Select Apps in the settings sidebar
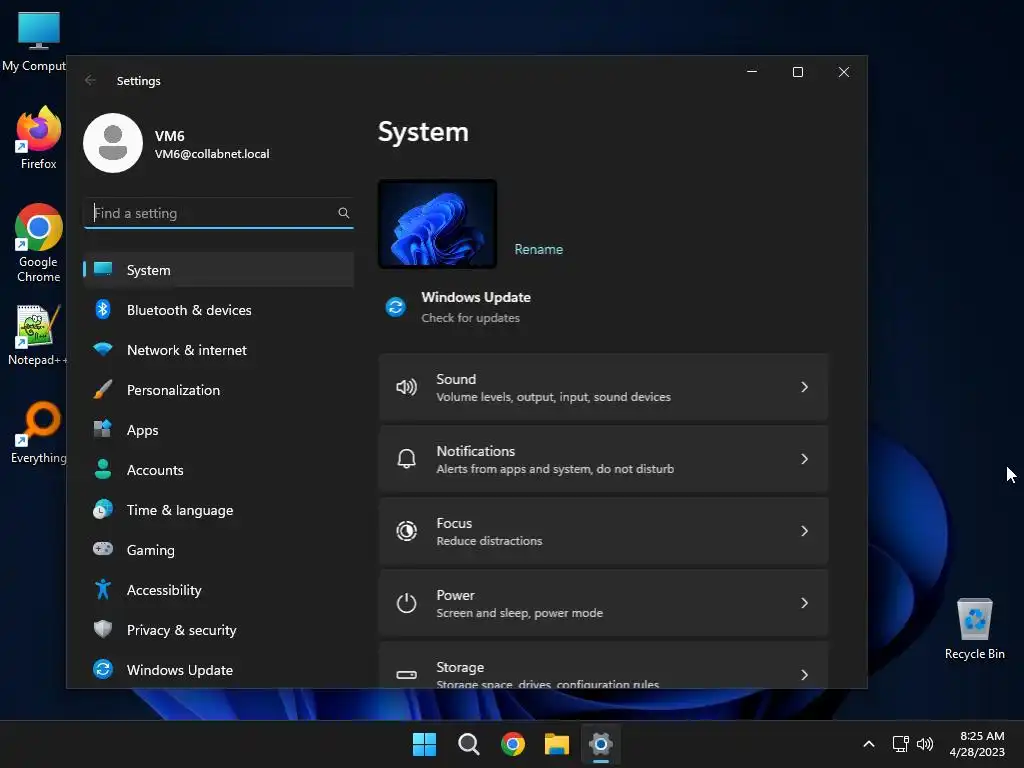The height and width of the screenshot is (768, 1024). pyautogui.click(x=219, y=430)
